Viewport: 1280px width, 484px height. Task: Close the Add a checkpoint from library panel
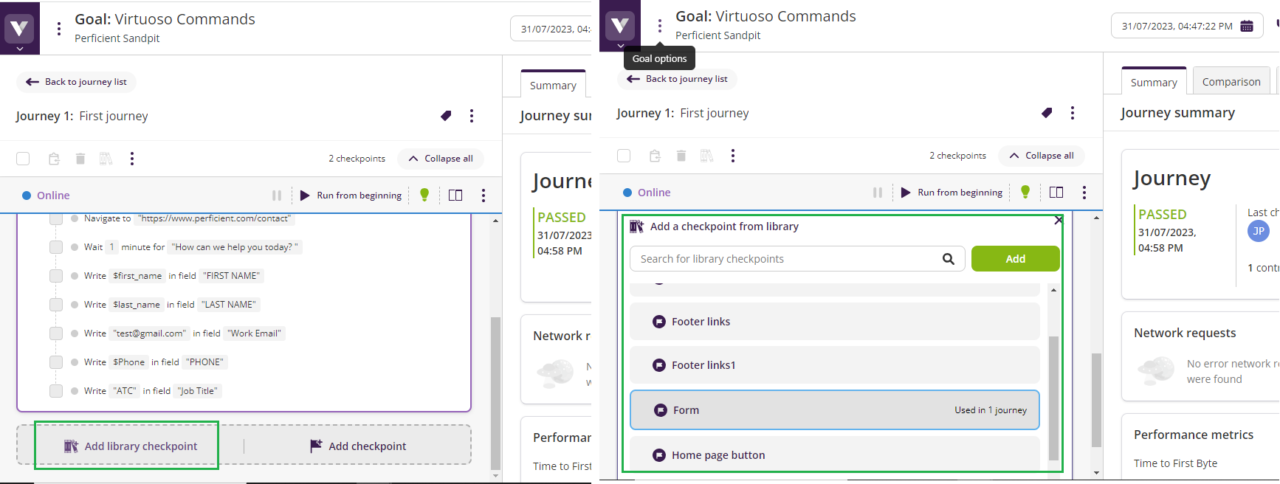(1058, 220)
